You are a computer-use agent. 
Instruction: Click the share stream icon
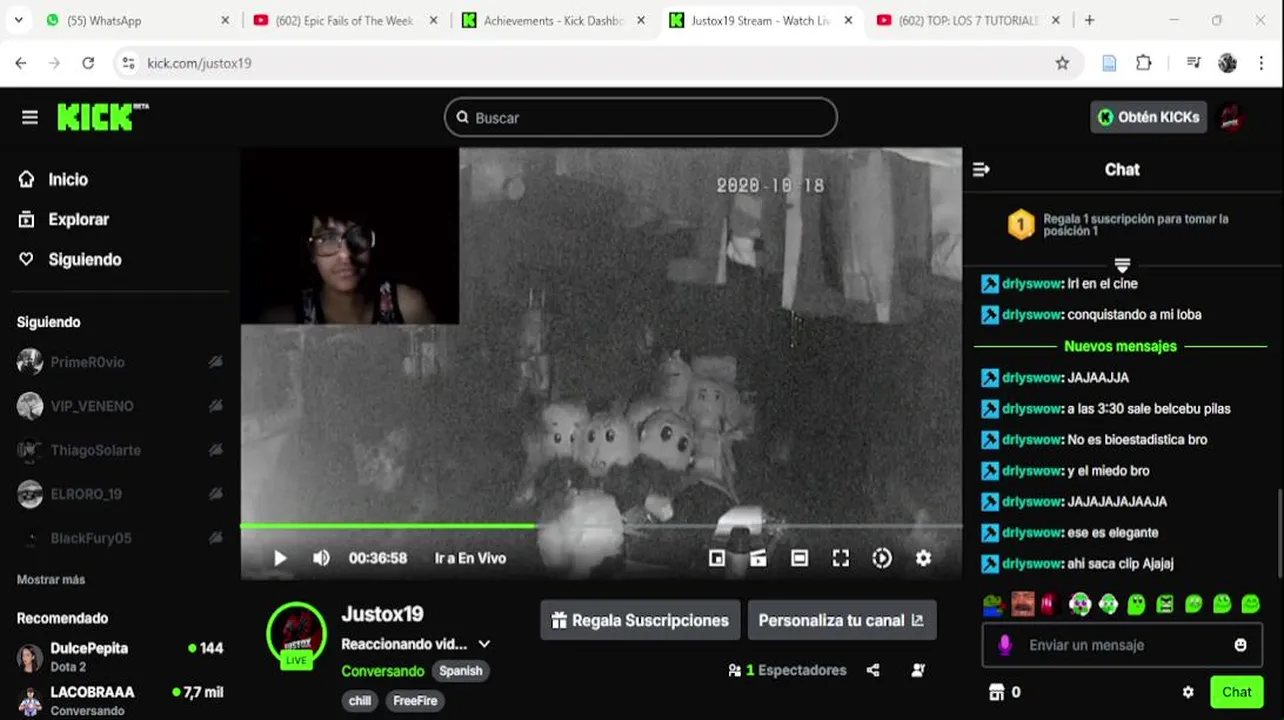873,670
